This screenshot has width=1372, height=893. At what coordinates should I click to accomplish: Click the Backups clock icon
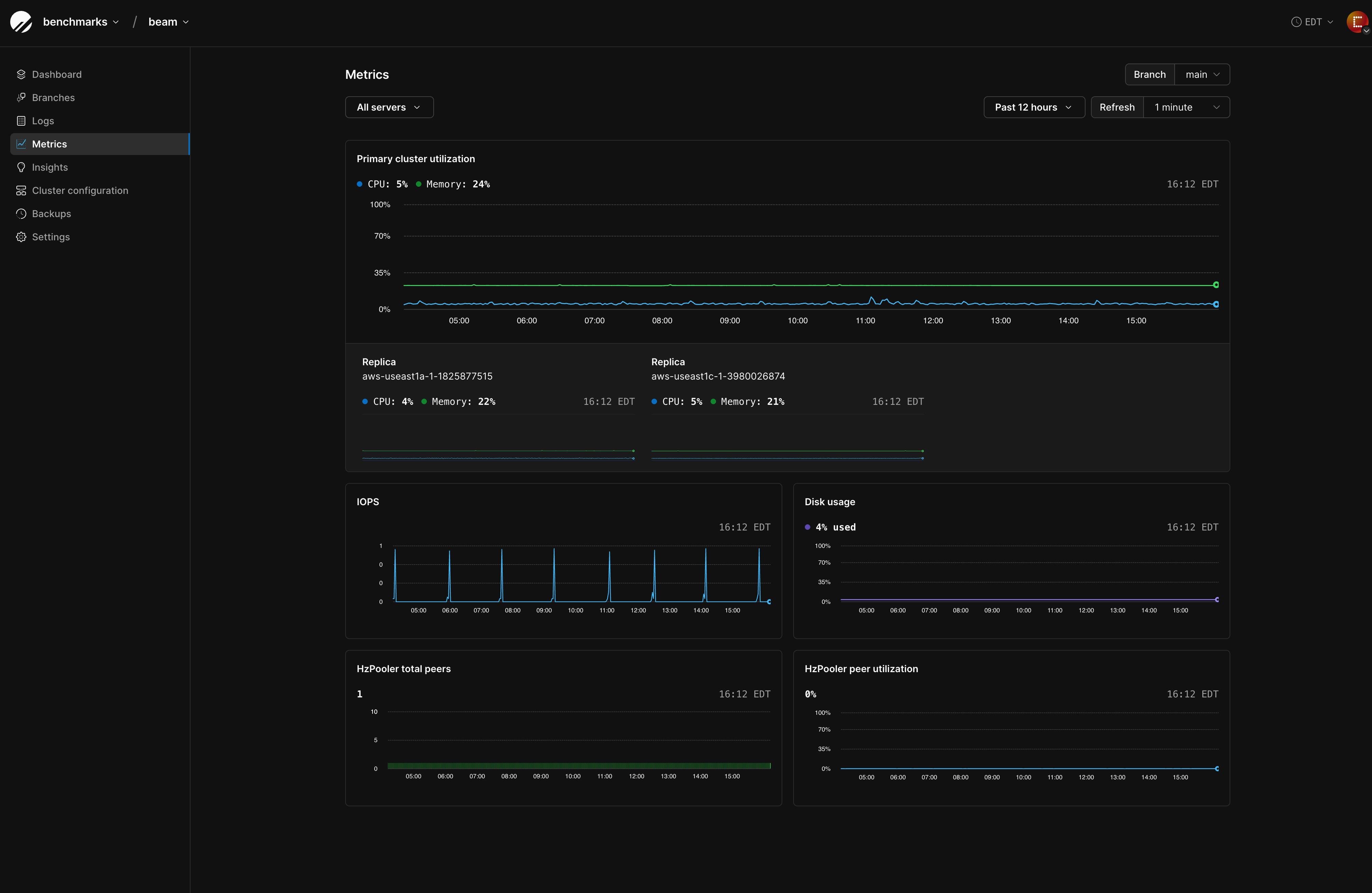point(21,214)
